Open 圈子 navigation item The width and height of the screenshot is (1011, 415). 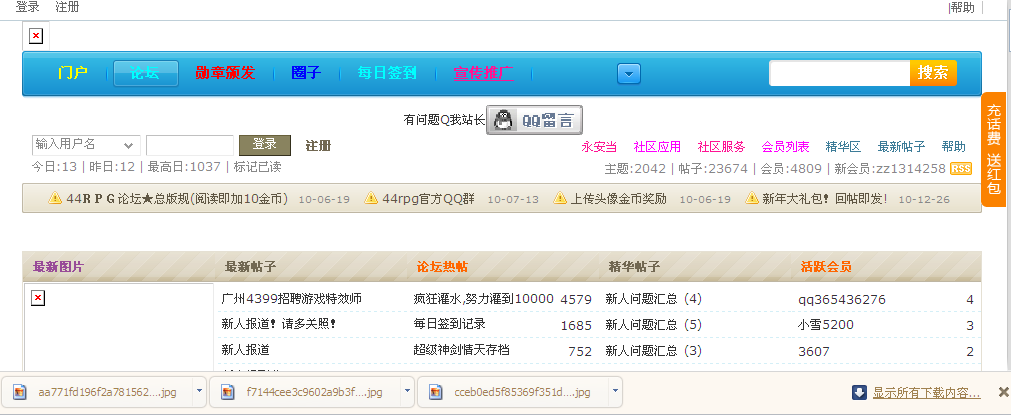pos(306,73)
